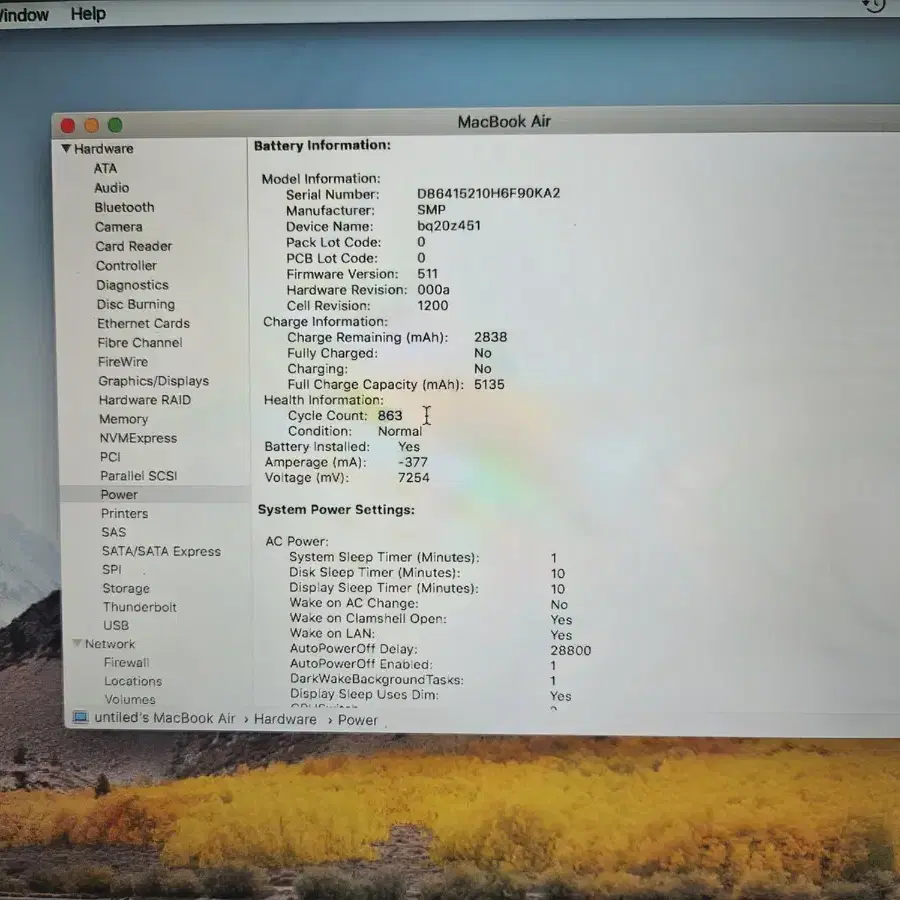Click the computer icon in path bar
The height and width of the screenshot is (900, 900).
(80, 717)
